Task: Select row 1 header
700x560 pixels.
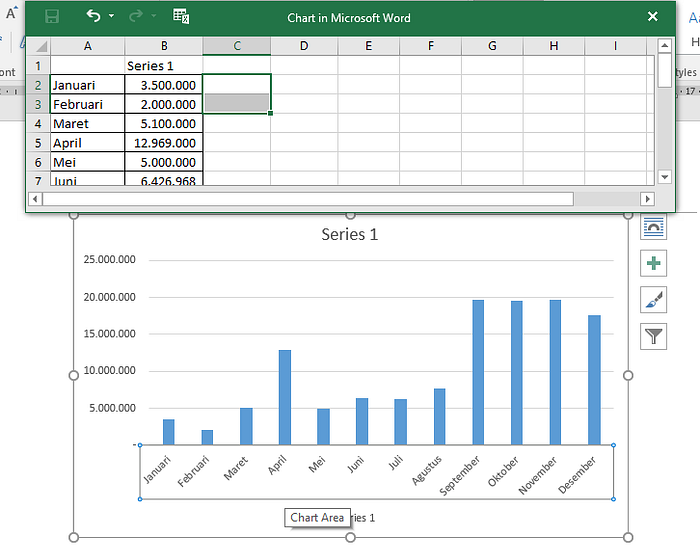Action: pos(38,66)
